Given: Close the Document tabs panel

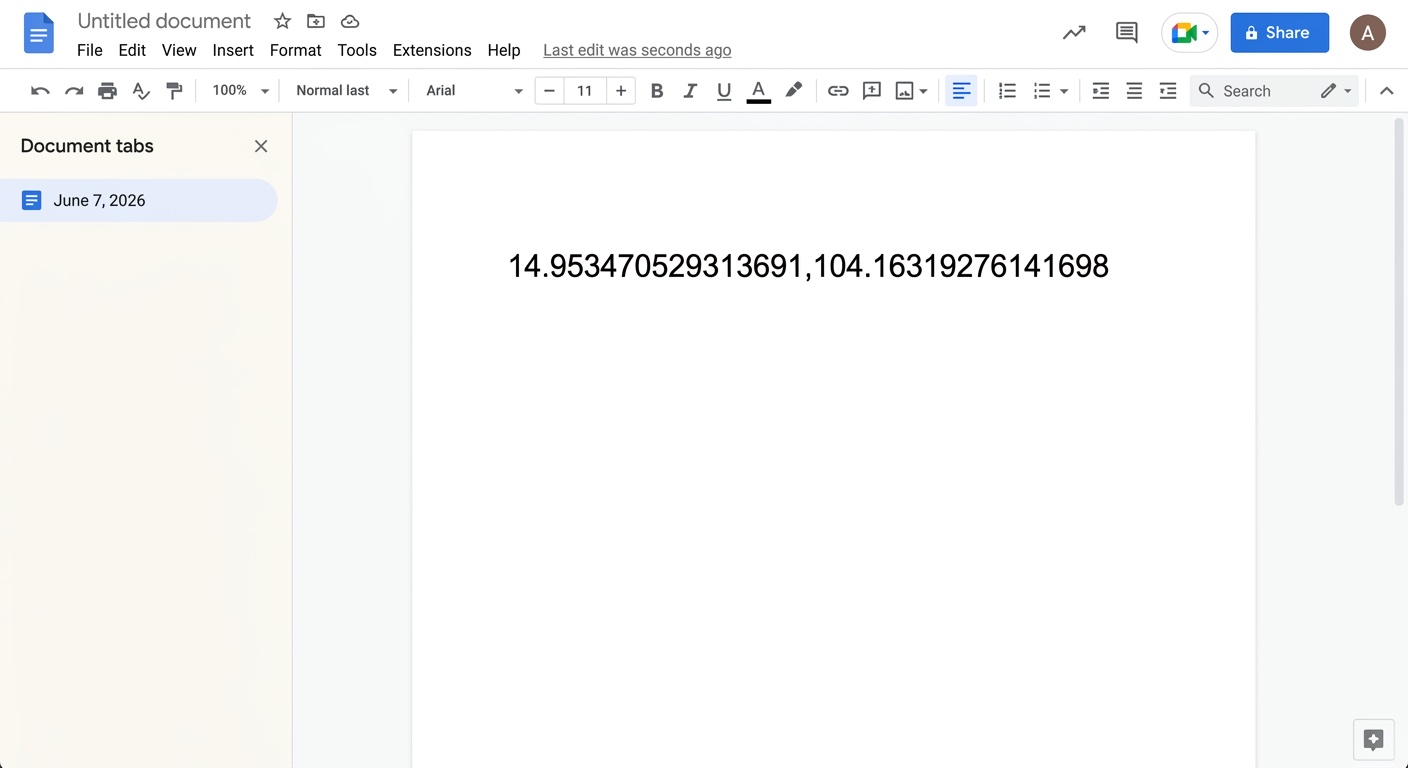Looking at the screenshot, I should [261, 146].
